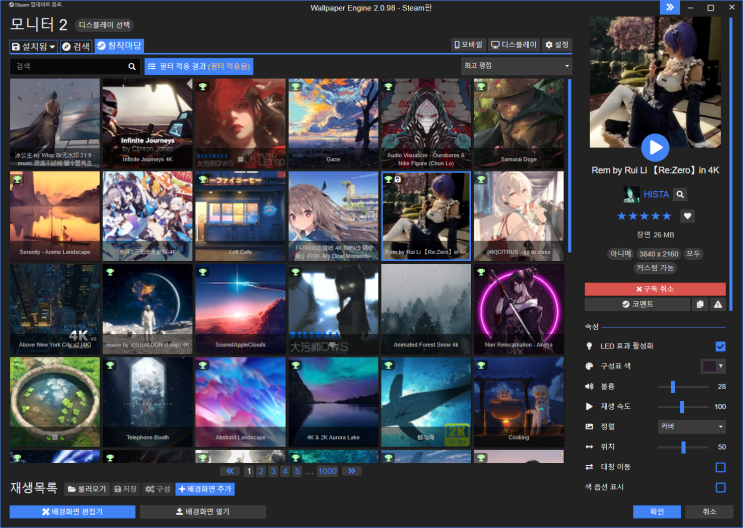Viewport: 743px width, 528px height.
Task: Open the 디스플레이 menu
Action: (514, 45)
